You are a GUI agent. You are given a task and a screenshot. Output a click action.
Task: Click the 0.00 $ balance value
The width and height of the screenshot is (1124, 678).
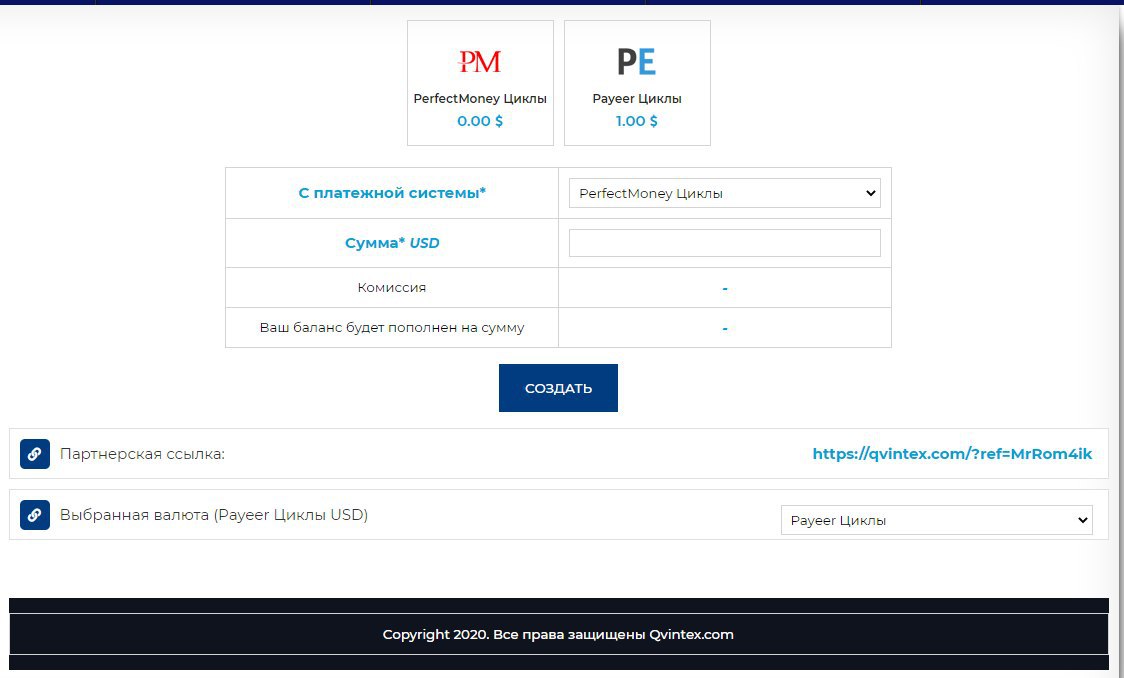click(480, 121)
